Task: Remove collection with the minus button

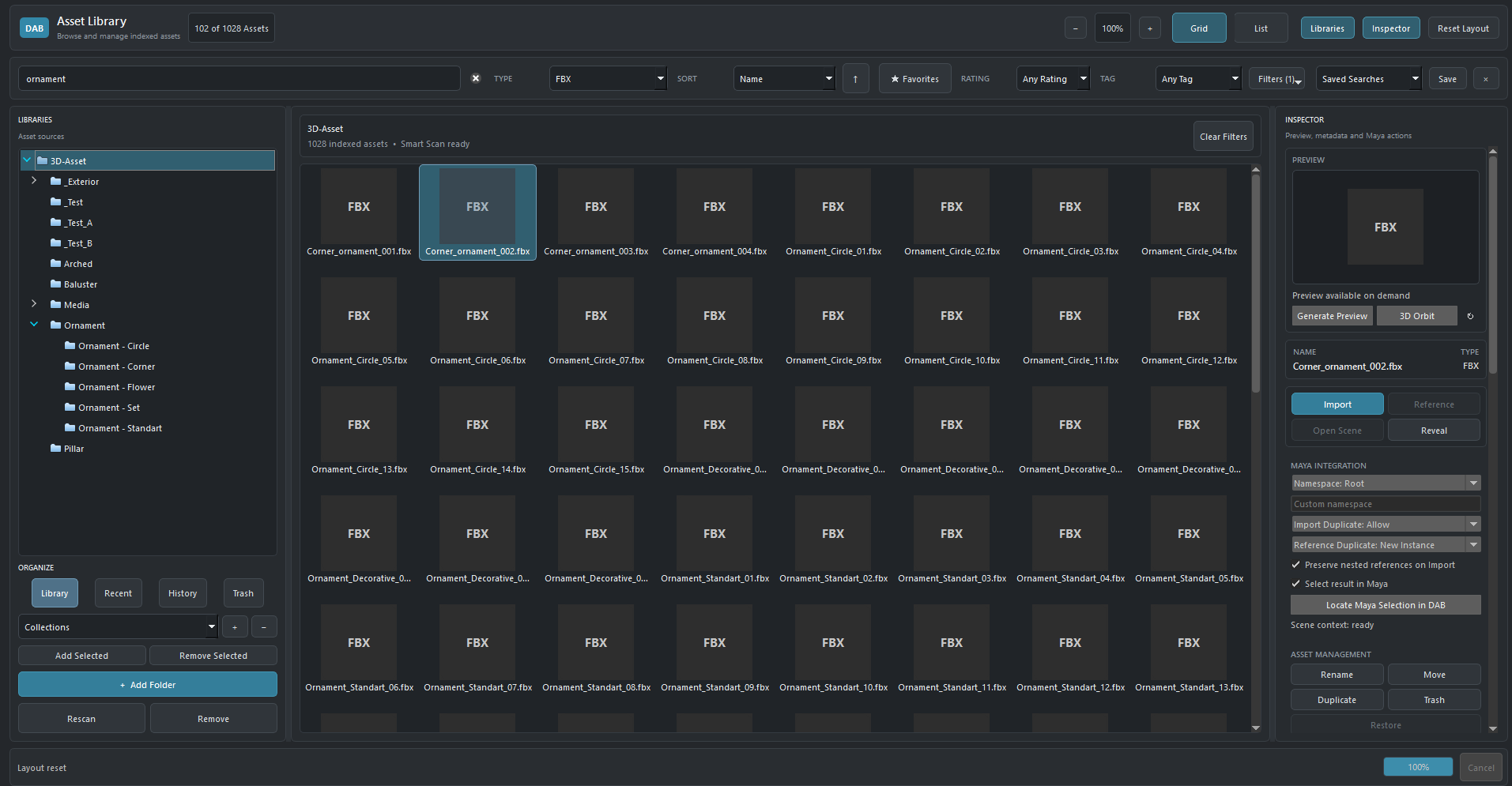Action: (264, 627)
